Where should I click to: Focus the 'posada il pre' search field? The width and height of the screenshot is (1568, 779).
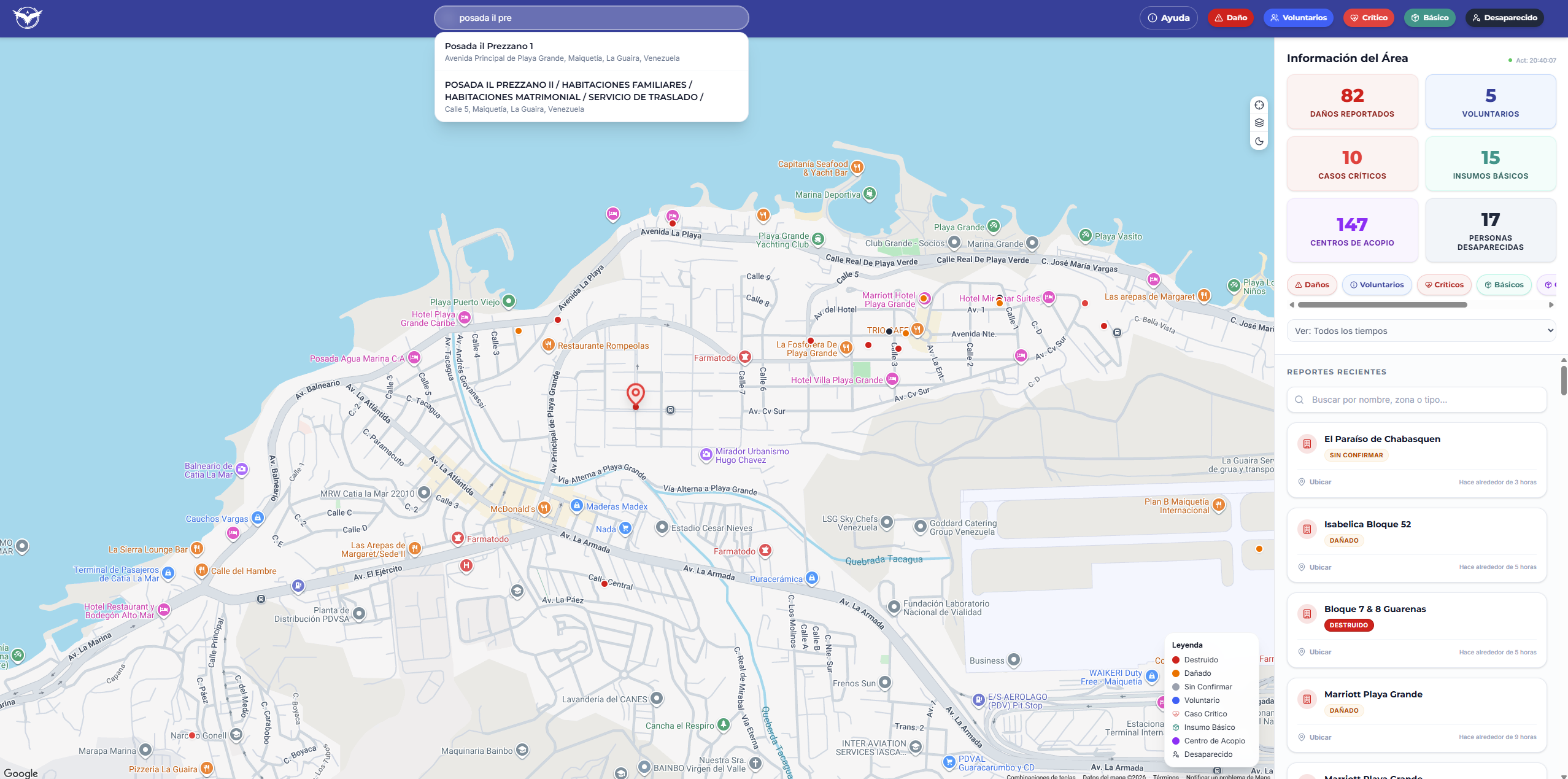point(591,18)
